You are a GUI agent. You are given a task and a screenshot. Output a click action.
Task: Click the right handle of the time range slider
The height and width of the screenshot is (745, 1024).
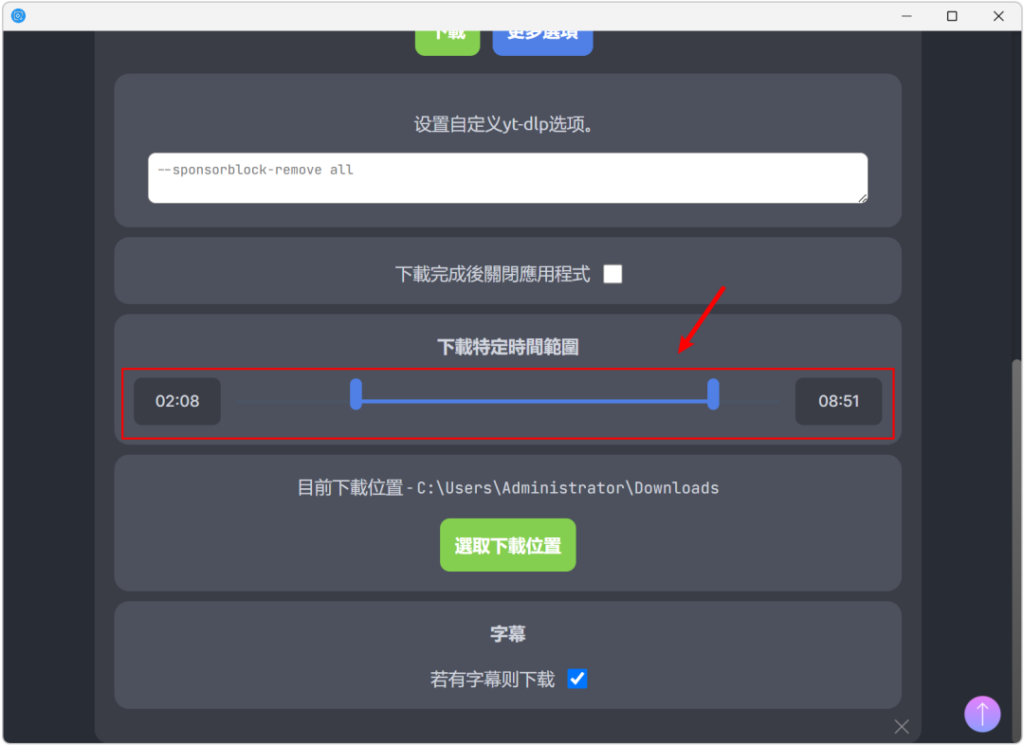[713, 395]
